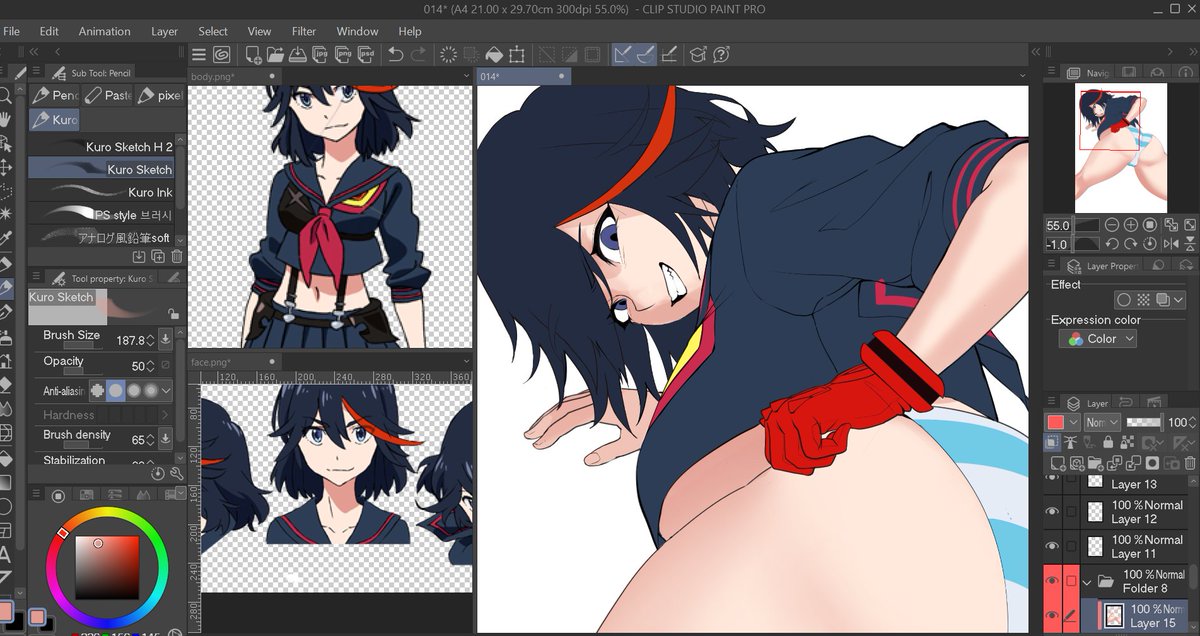Open command bar hamburger menu

[199, 54]
